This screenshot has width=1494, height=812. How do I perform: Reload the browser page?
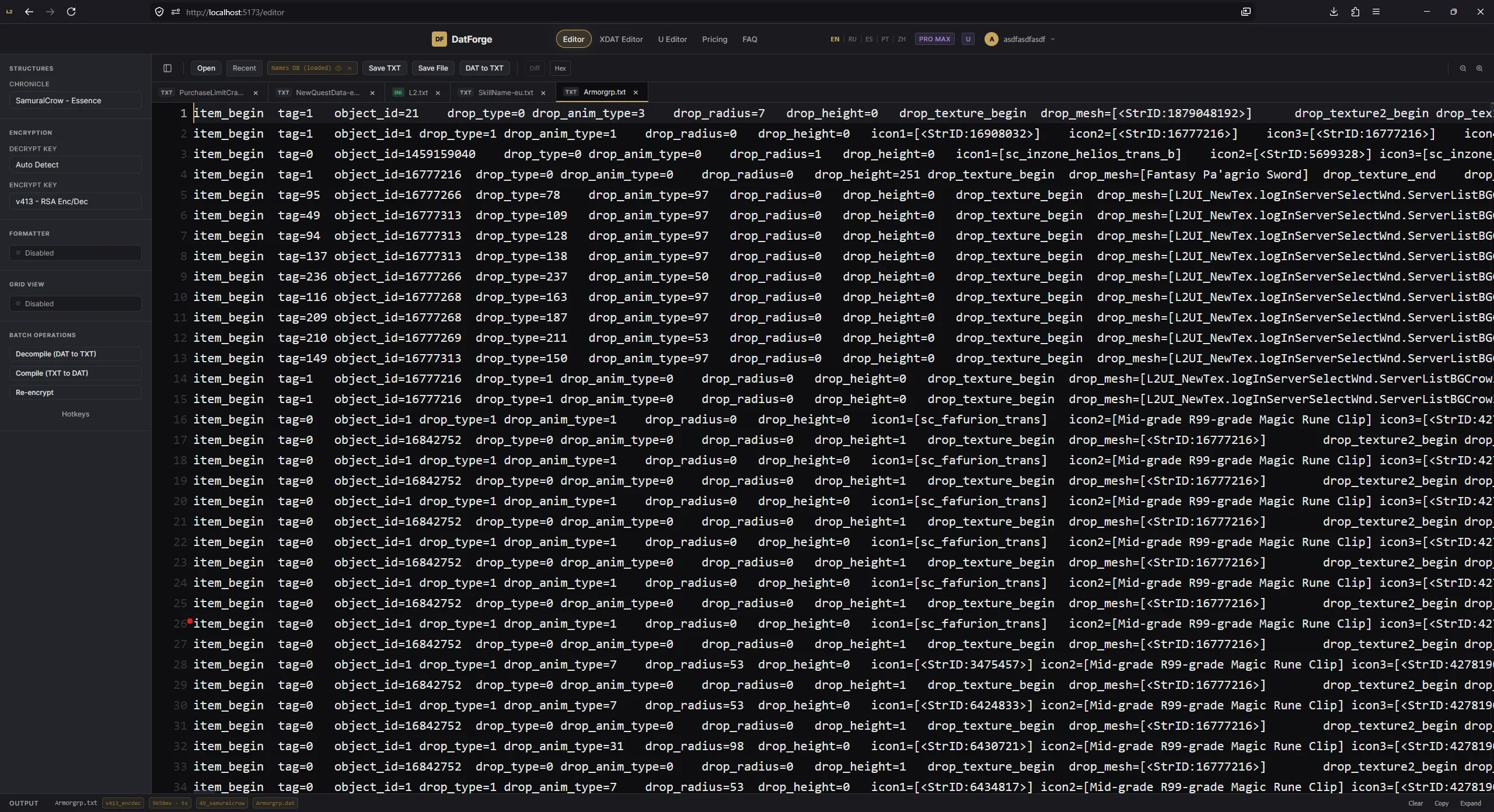(x=71, y=12)
